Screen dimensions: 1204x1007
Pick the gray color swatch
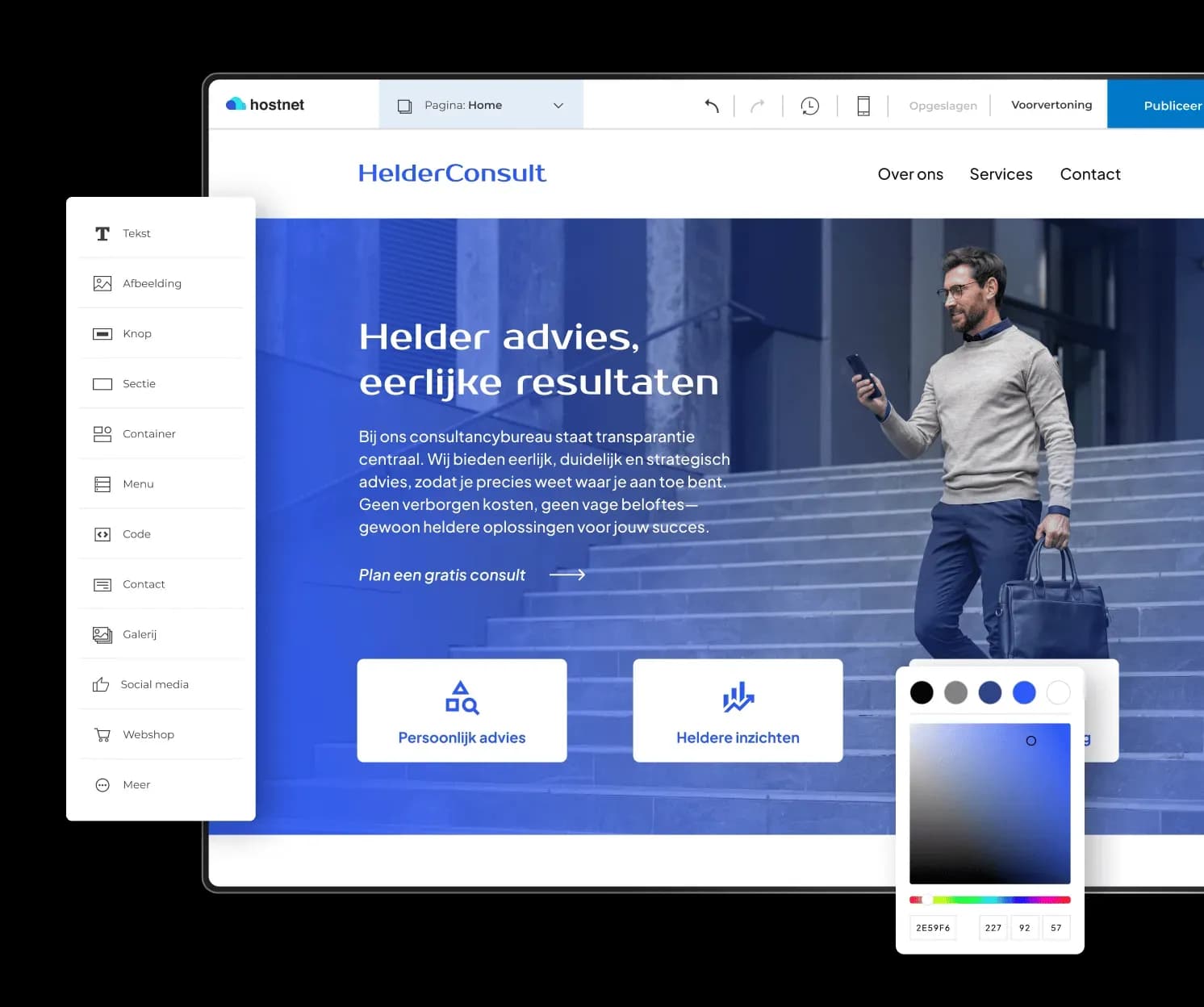pyautogui.click(x=955, y=692)
